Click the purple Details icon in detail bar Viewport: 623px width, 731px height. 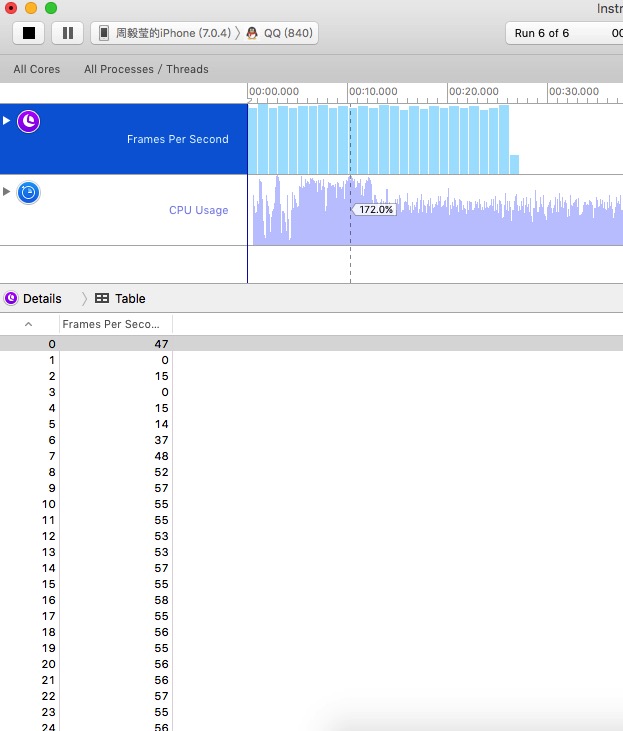pos(11,298)
